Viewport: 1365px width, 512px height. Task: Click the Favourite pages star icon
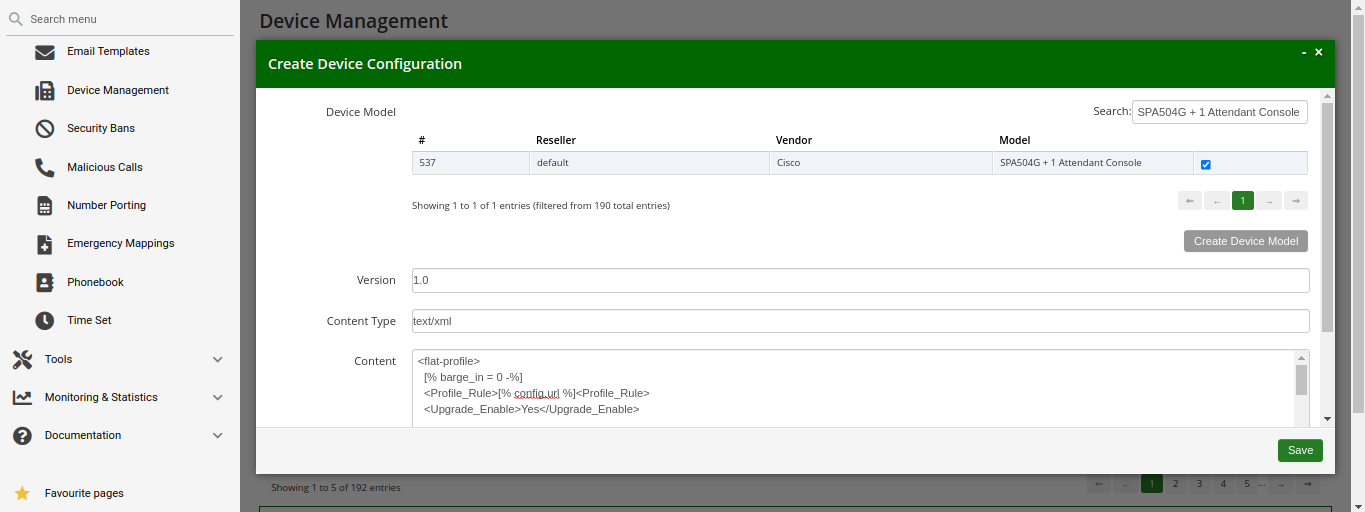pos(22,493)
